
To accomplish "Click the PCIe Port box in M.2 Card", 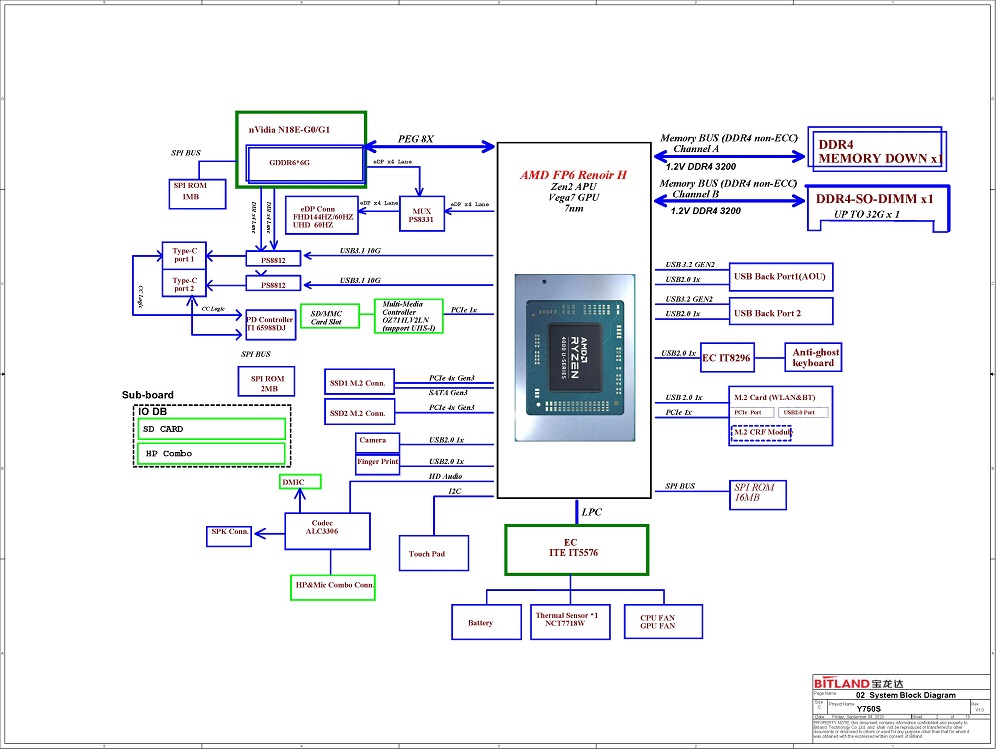I will coord(753,412).
